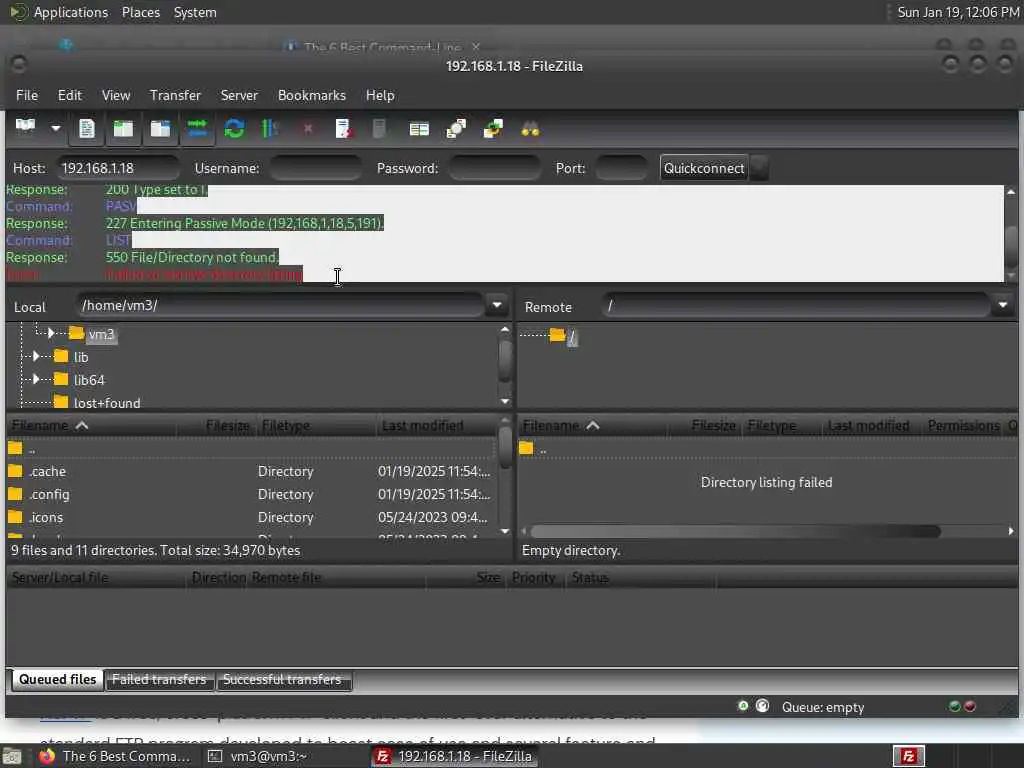The width and height of the screenshot is (1024, 768).
Task: Toggle transfer queue display
Action: [197, 128]
